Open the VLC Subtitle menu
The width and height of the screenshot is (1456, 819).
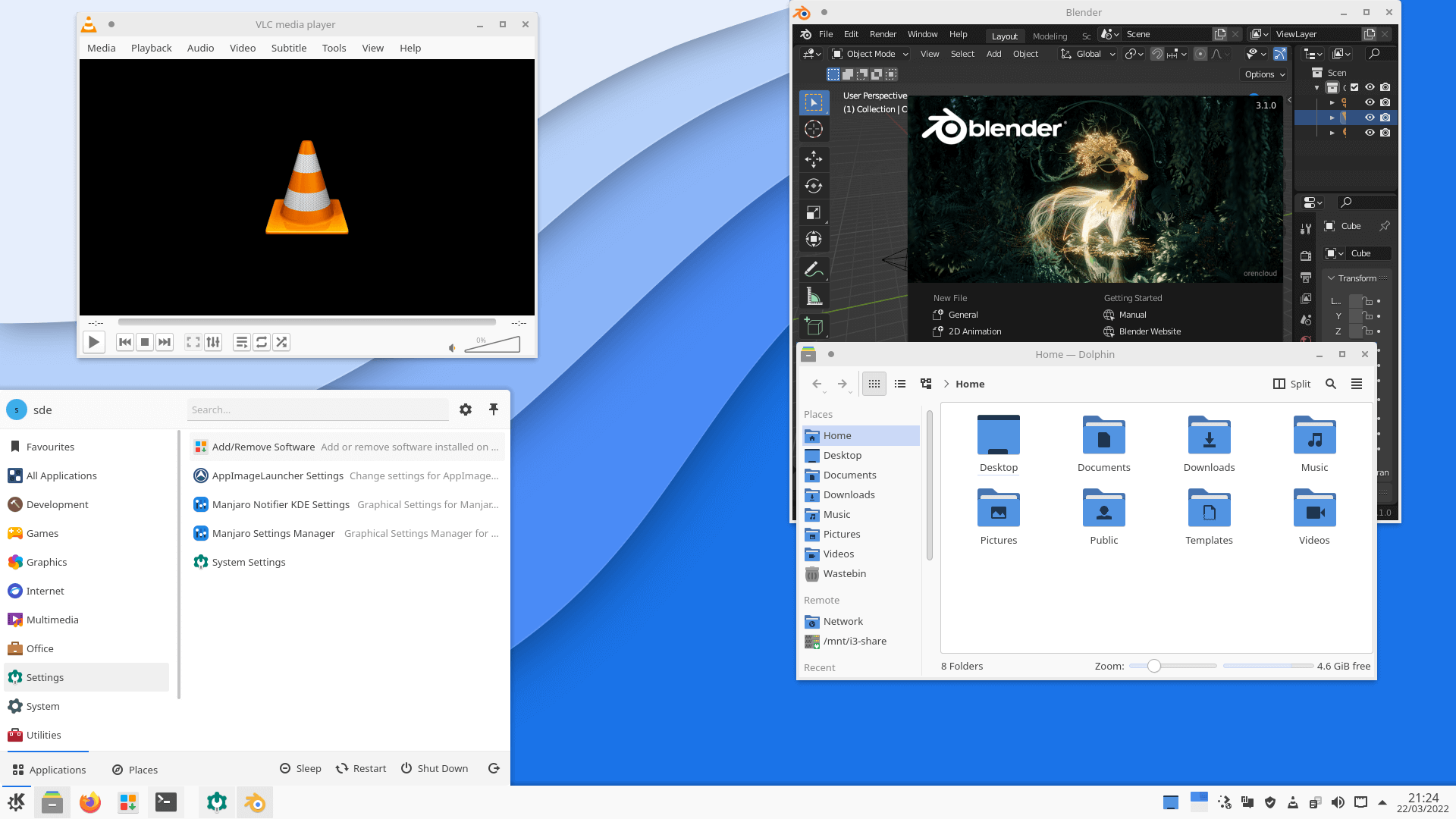(289, 48)
